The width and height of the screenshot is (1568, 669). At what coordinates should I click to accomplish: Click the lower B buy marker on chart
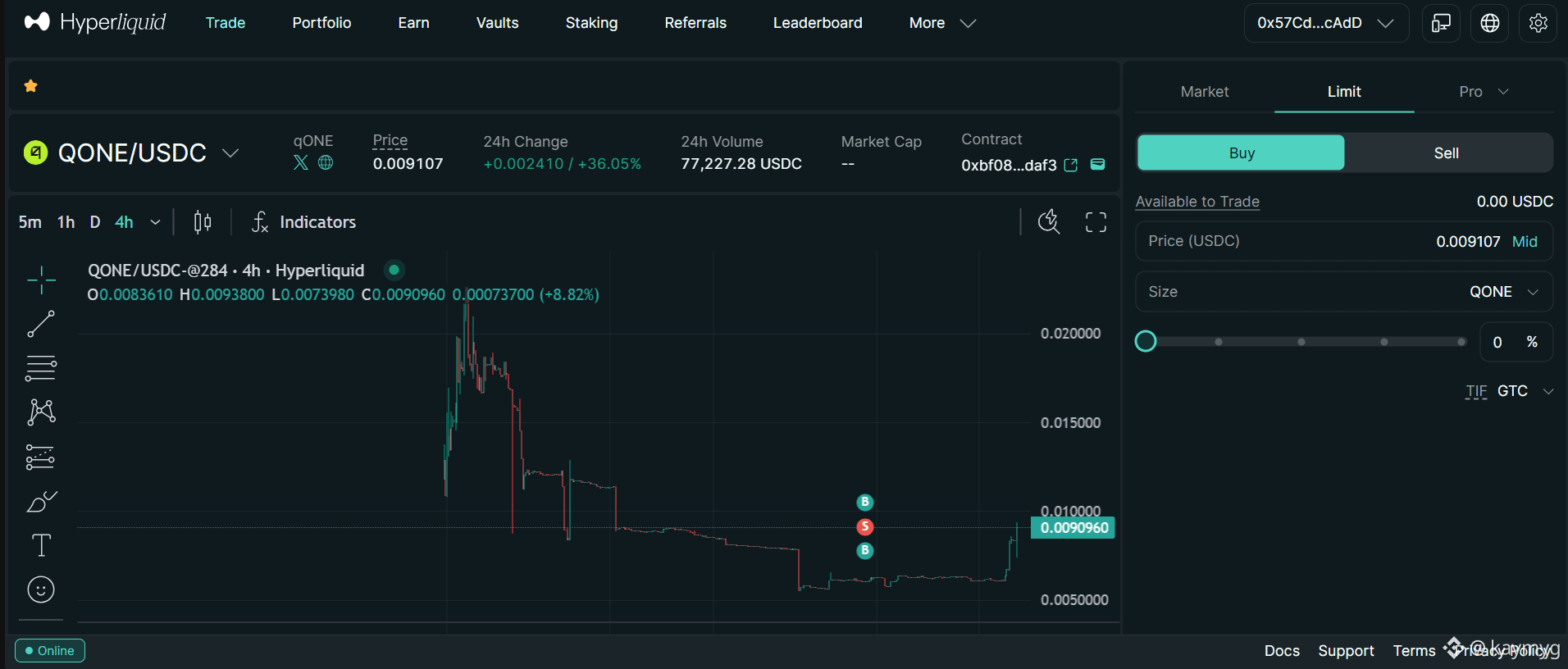864,550
